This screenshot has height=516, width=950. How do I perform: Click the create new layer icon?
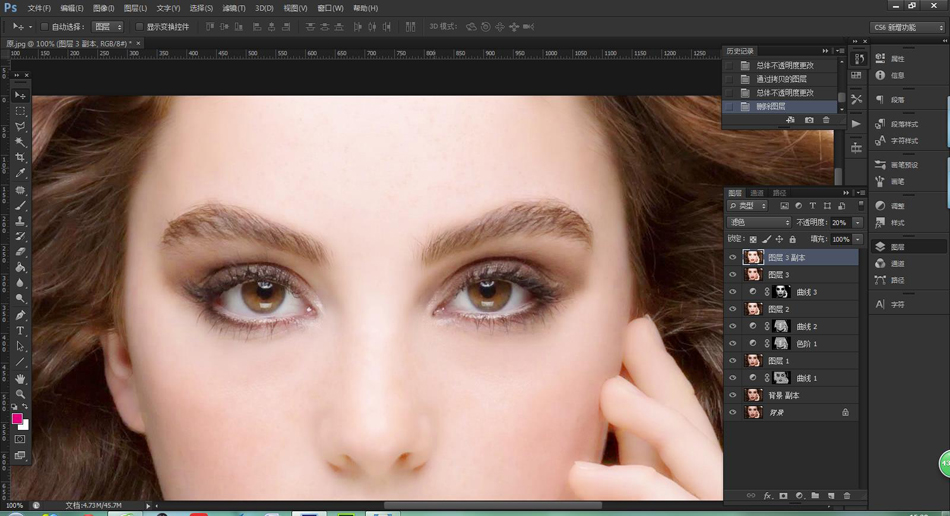pos(830,496)
